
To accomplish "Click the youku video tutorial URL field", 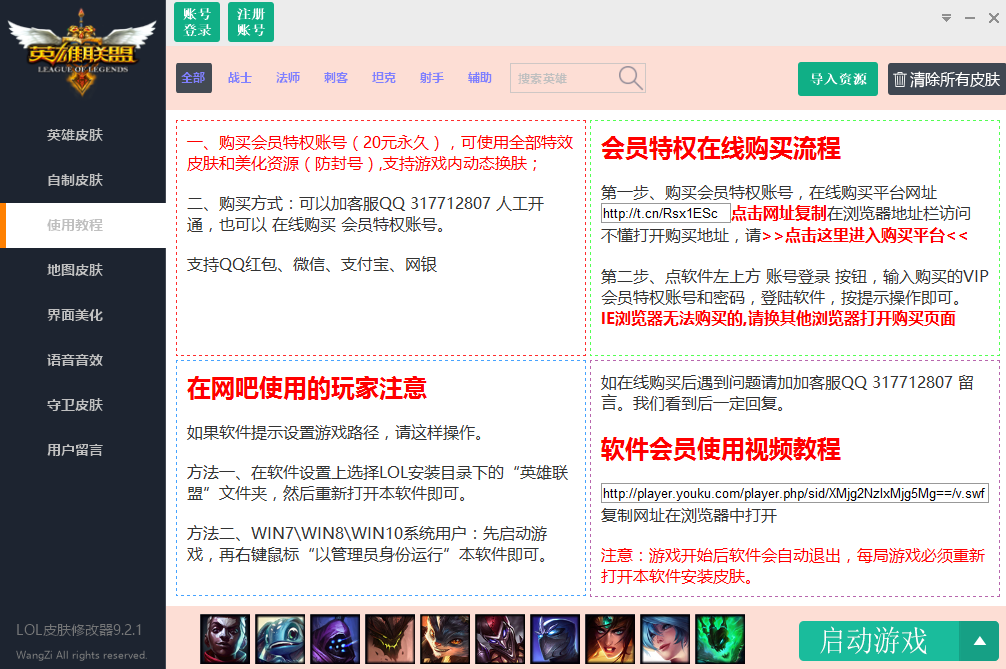I will click(794, 493).
